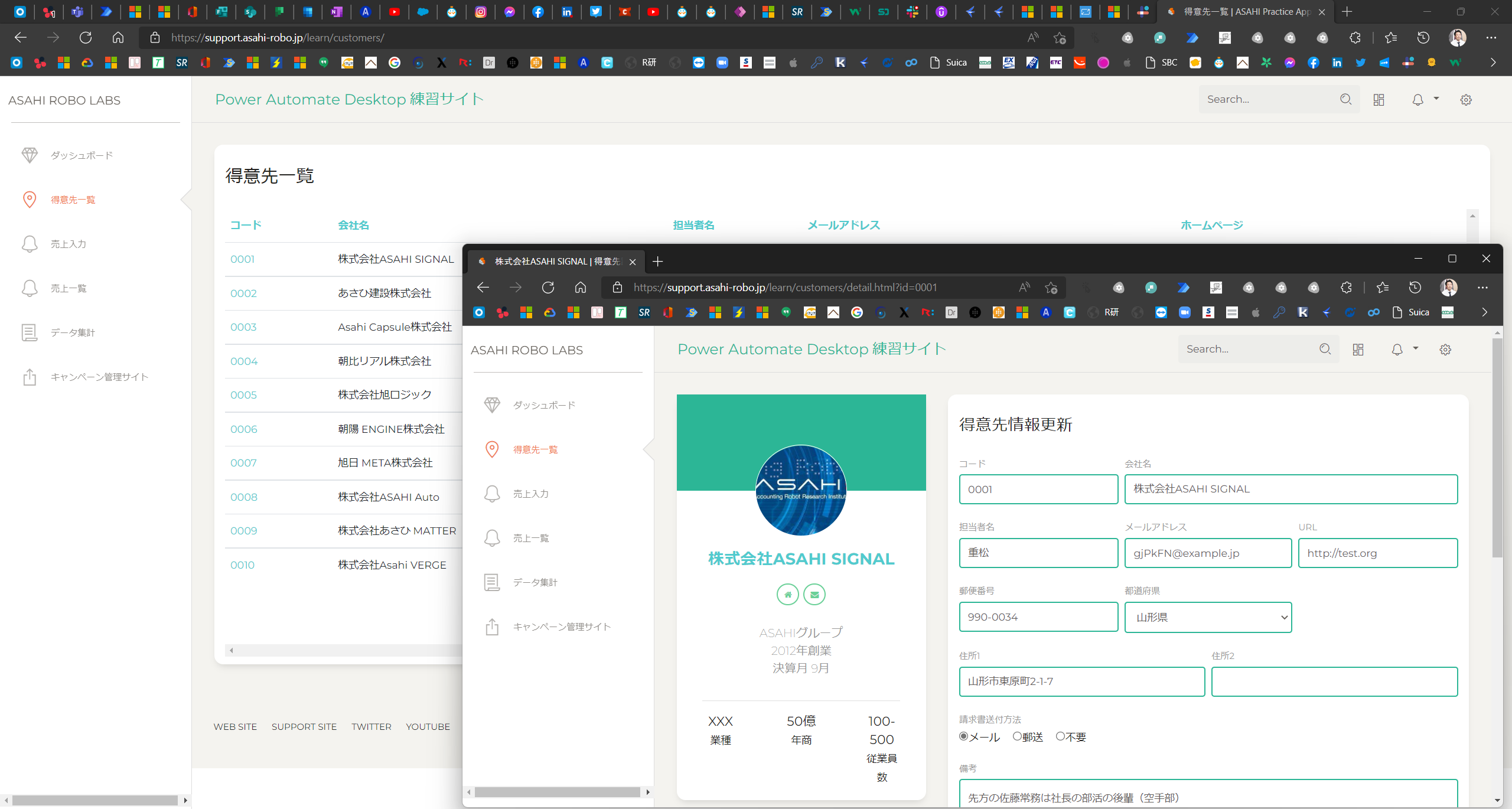Select the 不要 invoice delivery radio button
Viewport: 1512px width, 809px height.
[1060, 736]
